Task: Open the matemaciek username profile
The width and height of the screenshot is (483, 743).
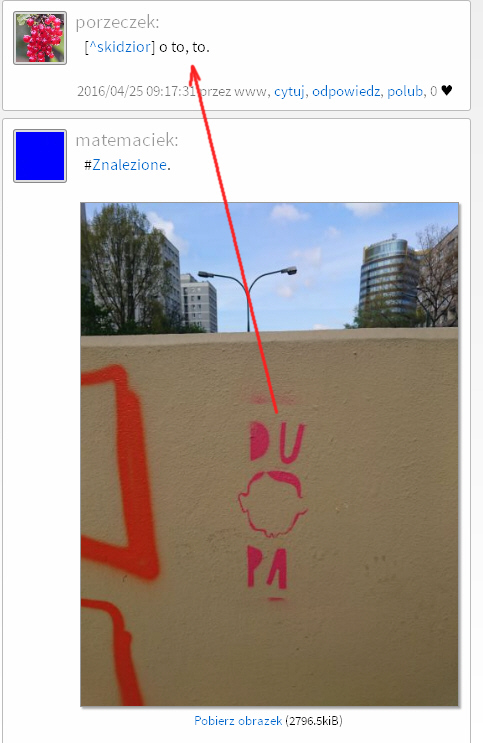Action: (x=127, y=140)
